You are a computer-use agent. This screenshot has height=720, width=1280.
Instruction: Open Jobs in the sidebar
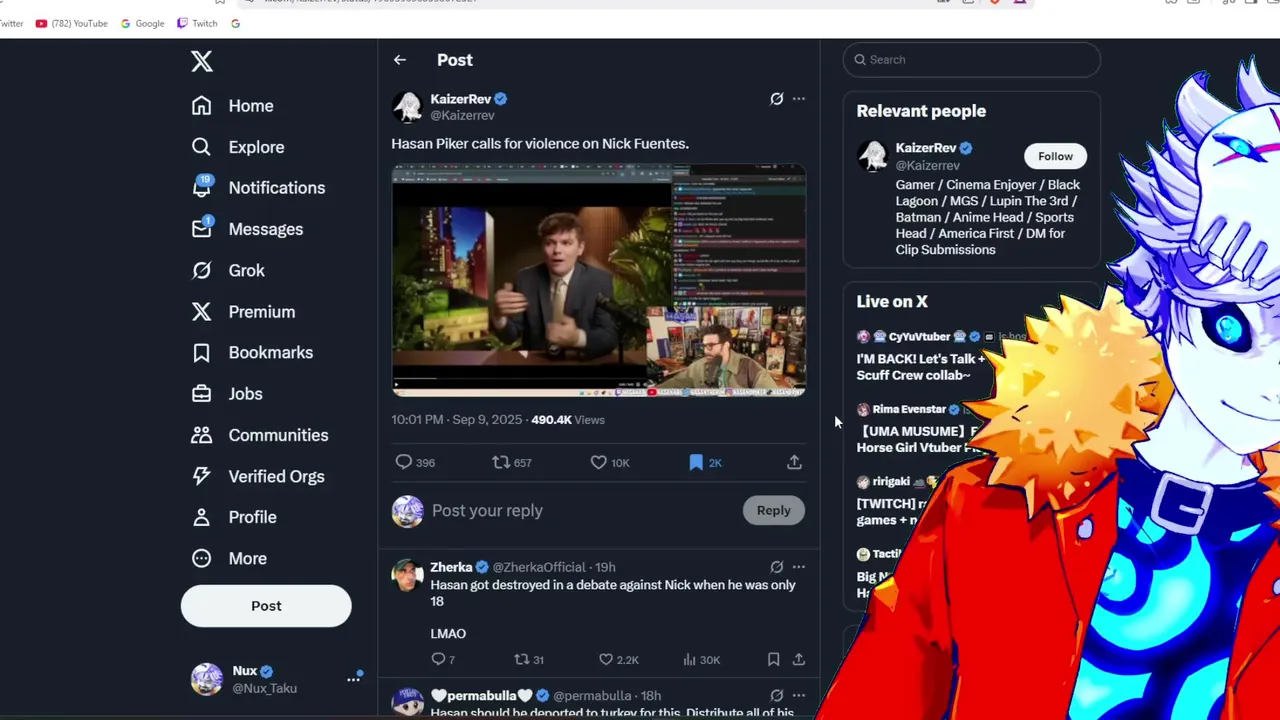(227, 394)
